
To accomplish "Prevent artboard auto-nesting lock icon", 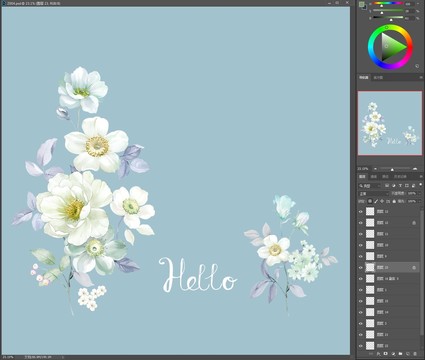I will coord(388,201).
